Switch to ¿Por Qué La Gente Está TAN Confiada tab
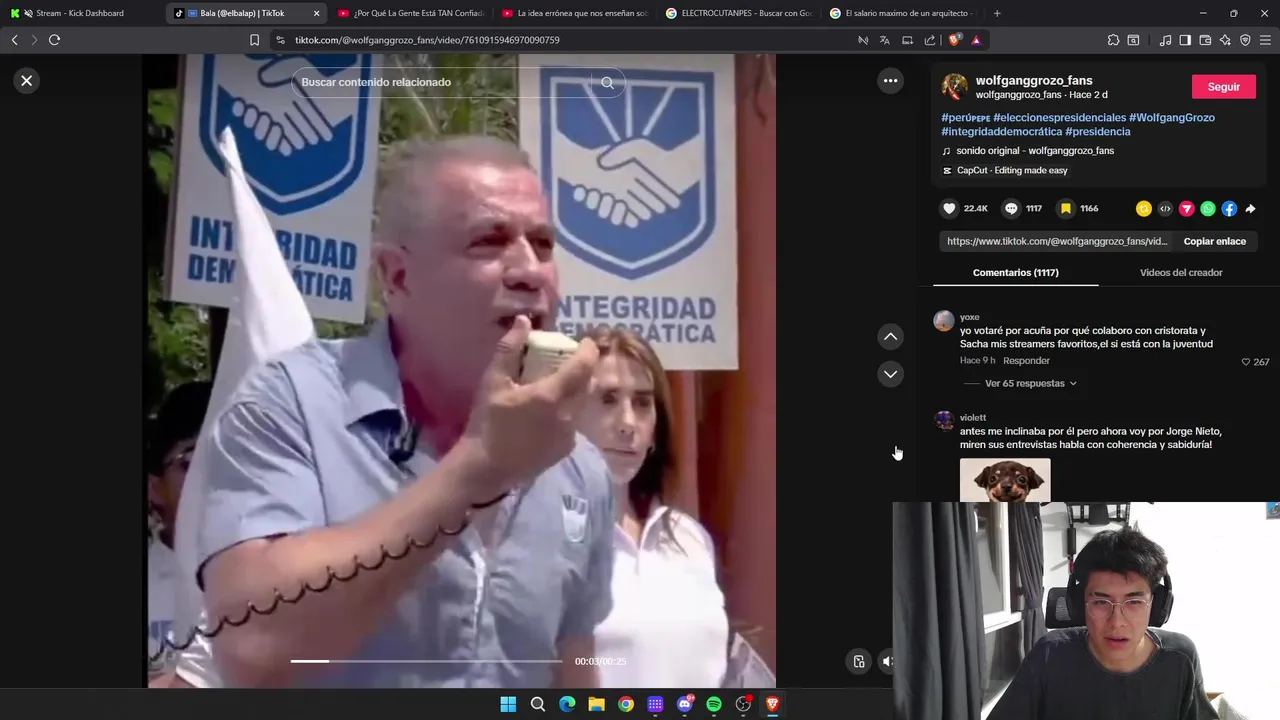 pos(410,13)
